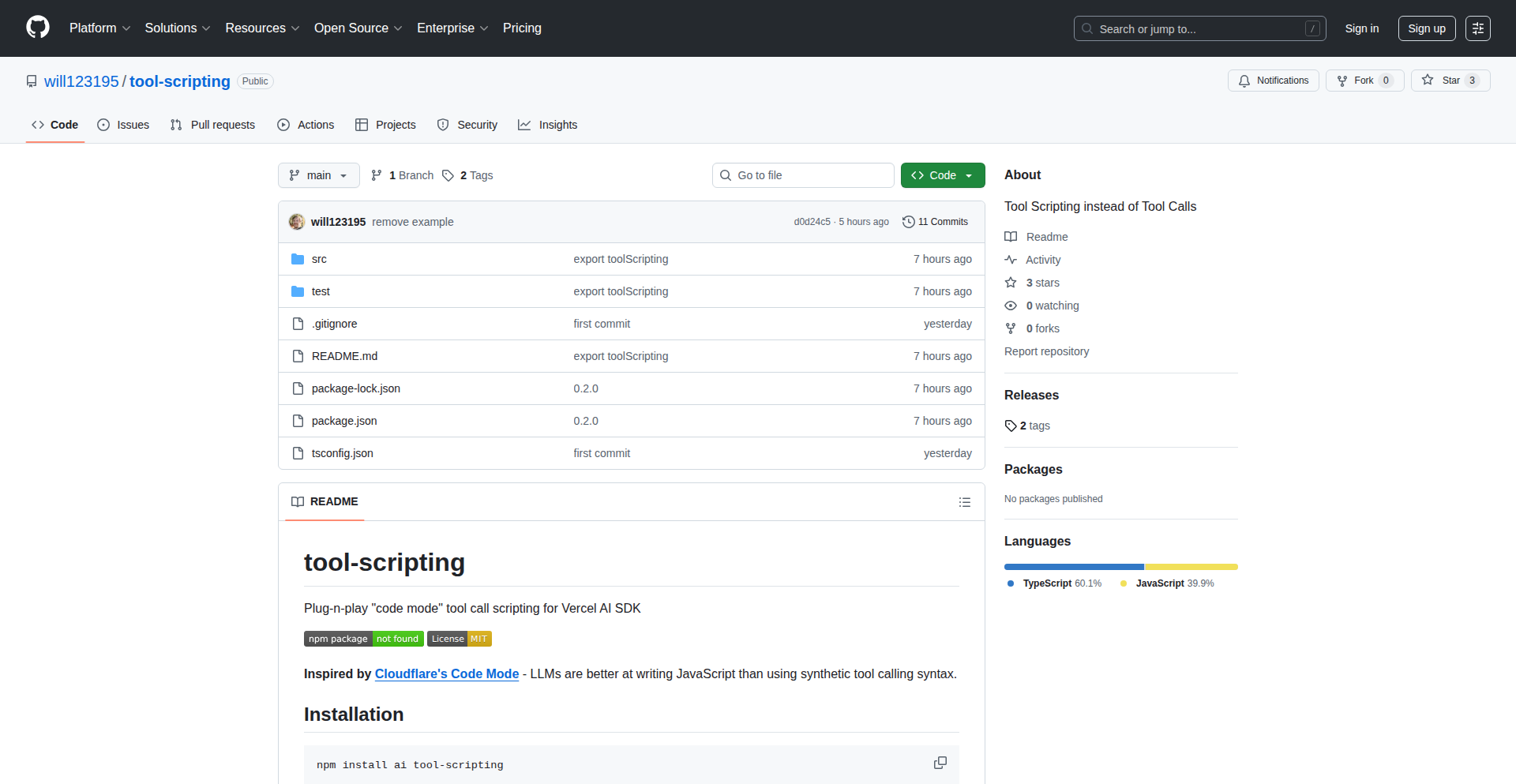1516x784 pixels.
Task: Open the Pricing link
Action: [522, 28]
